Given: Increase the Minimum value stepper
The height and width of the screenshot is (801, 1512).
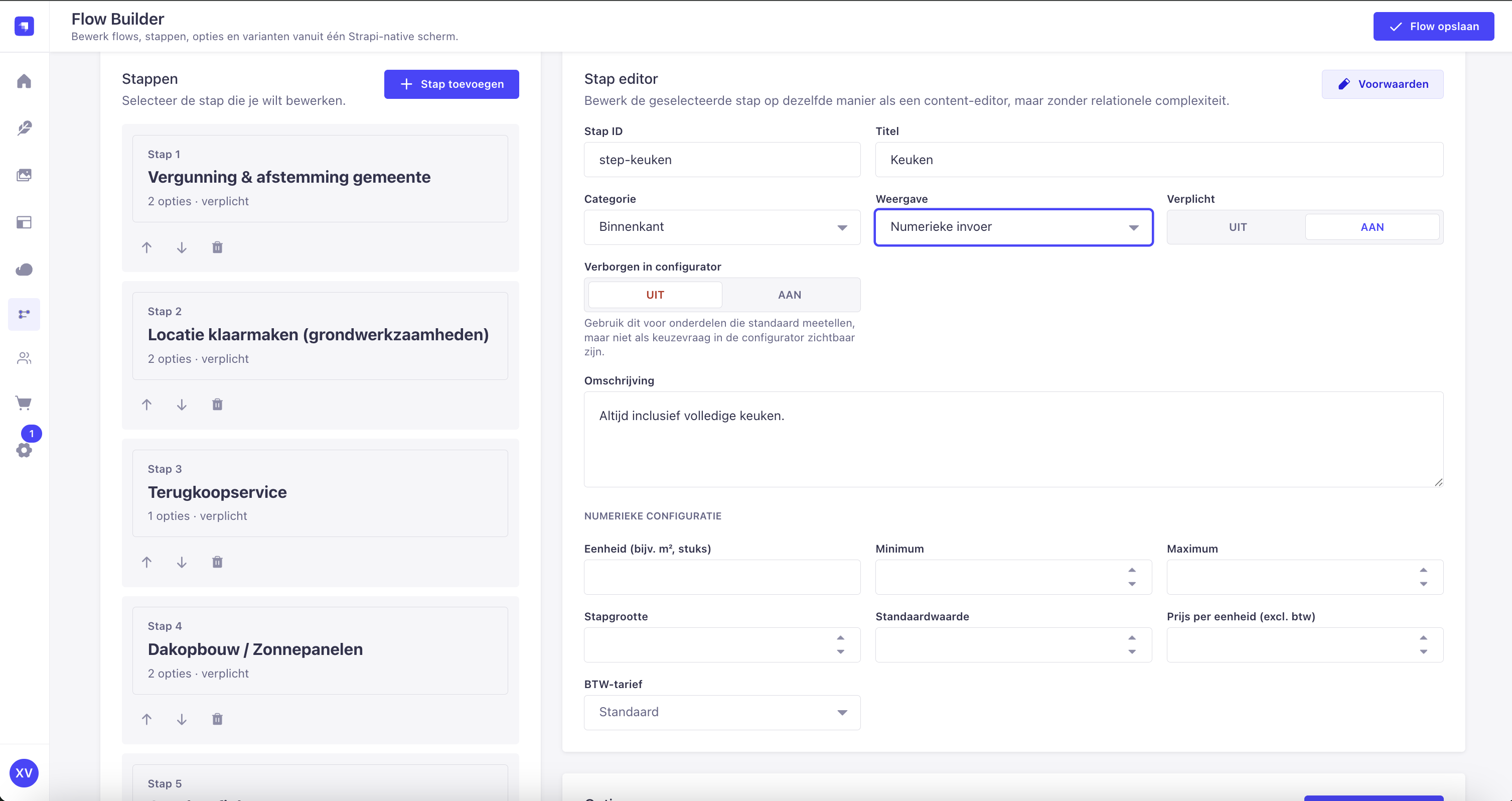Looking at the screenshot, I should tap(1132, 570).
